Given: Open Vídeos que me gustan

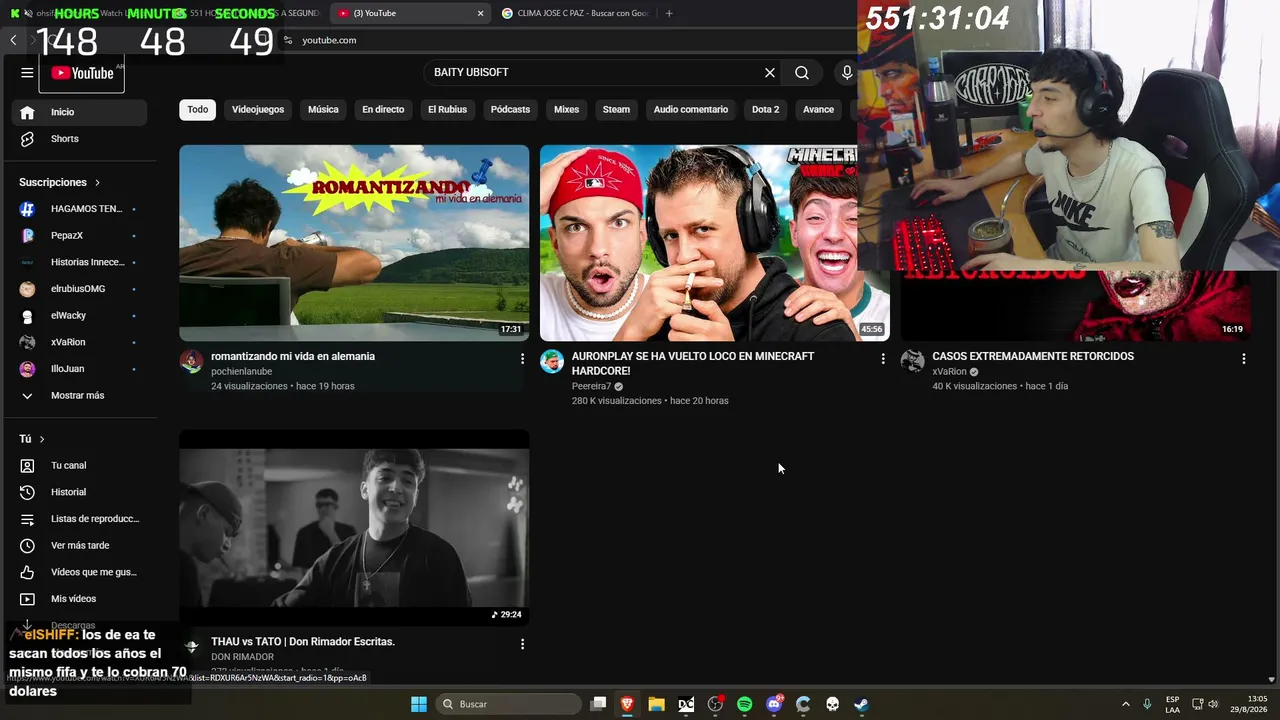Looking at the screenshot, I should (79, 572).
